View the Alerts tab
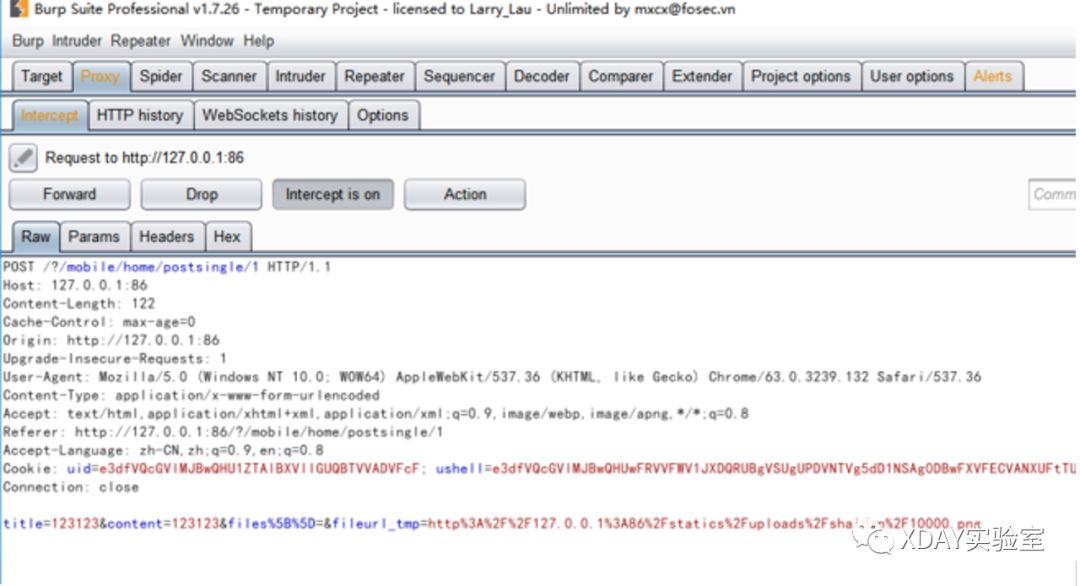The height and width of the screenshot is (586, 1080). (x=993, y=76)
